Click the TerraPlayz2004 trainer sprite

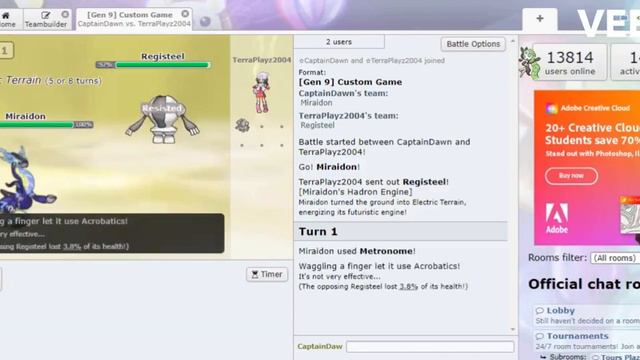[261, 93]
